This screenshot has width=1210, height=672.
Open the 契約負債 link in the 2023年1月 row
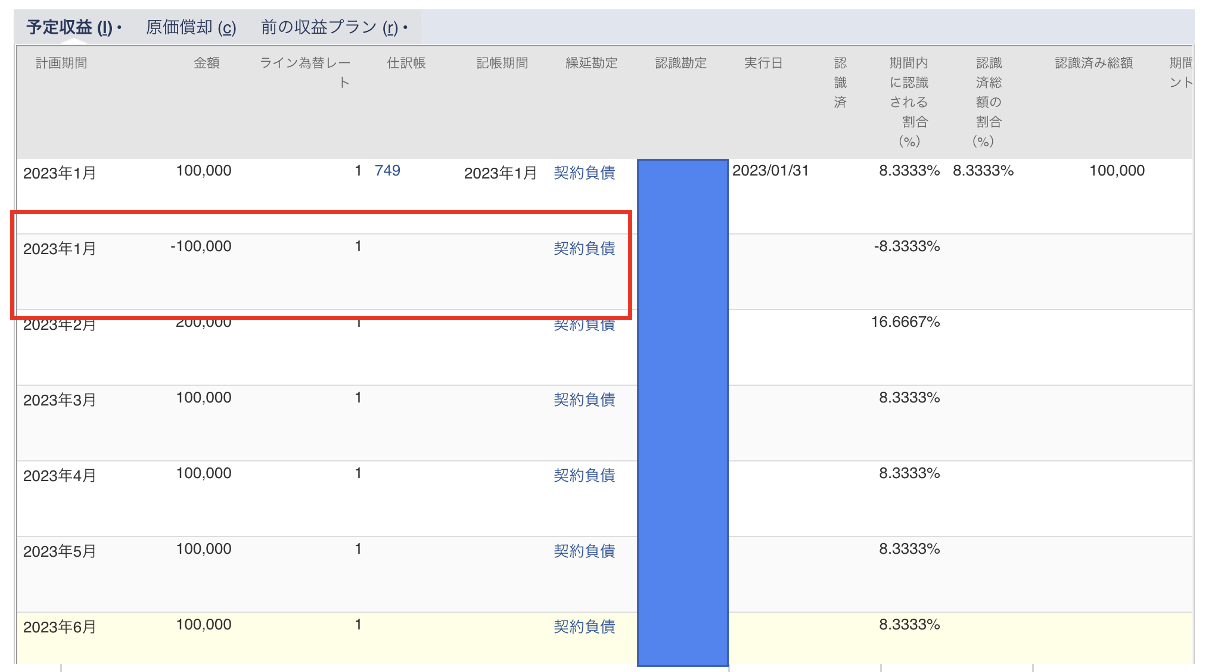583,172
